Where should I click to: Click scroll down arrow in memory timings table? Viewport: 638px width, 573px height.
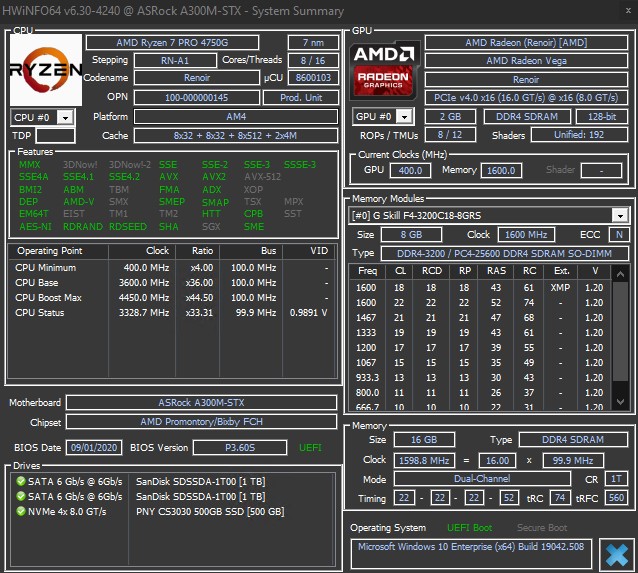620,402
